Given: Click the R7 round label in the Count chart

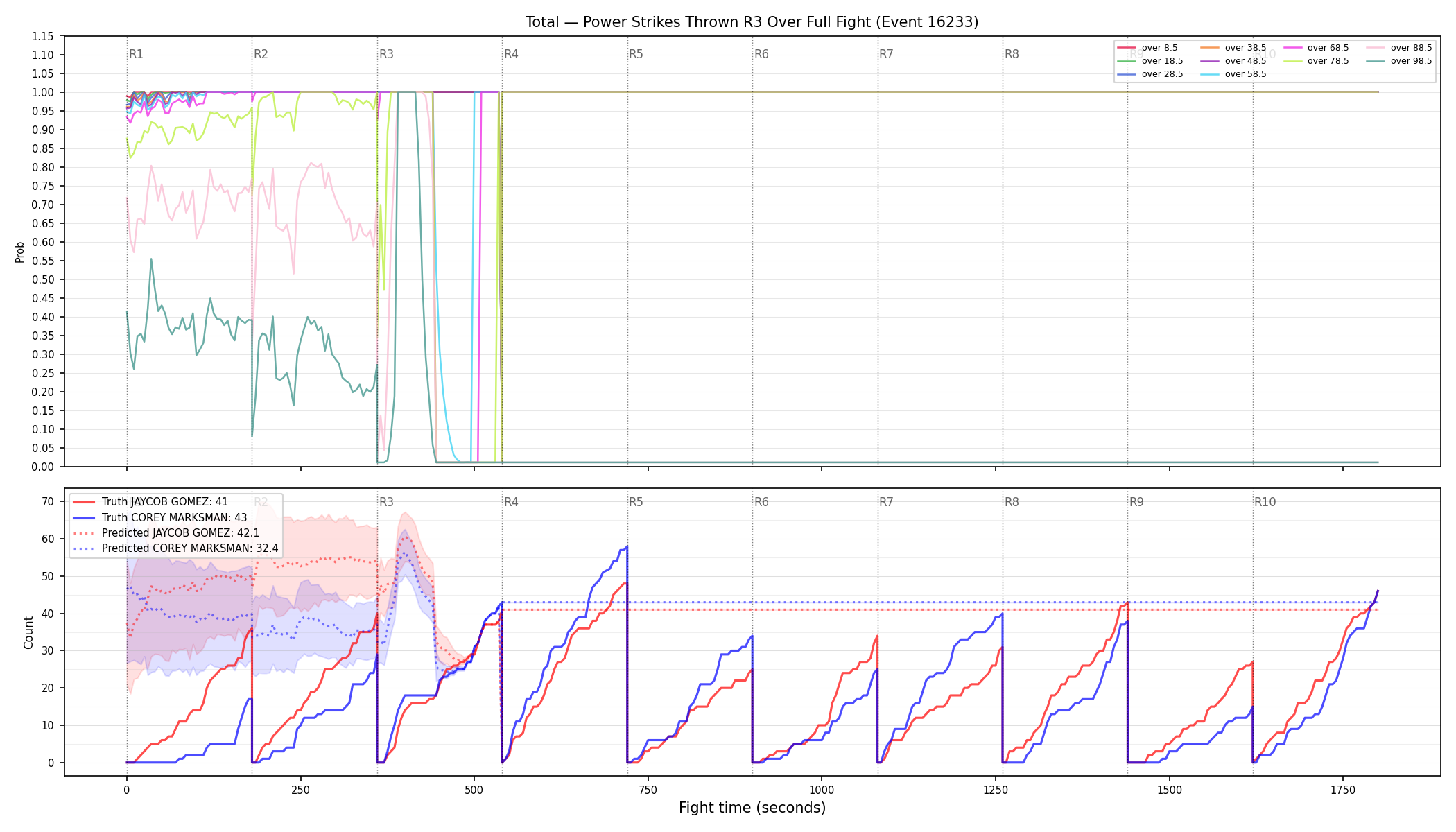Looking at the screenshot, I should (886, 502).
